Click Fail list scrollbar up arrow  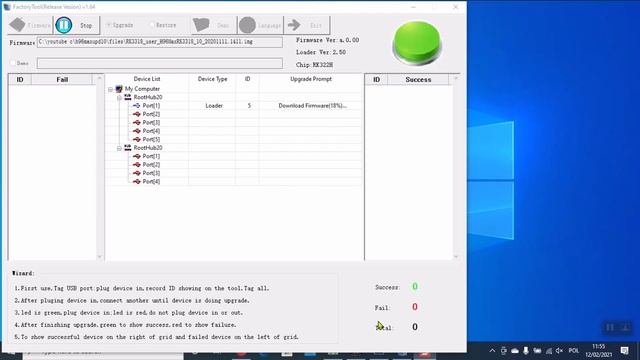99,78
